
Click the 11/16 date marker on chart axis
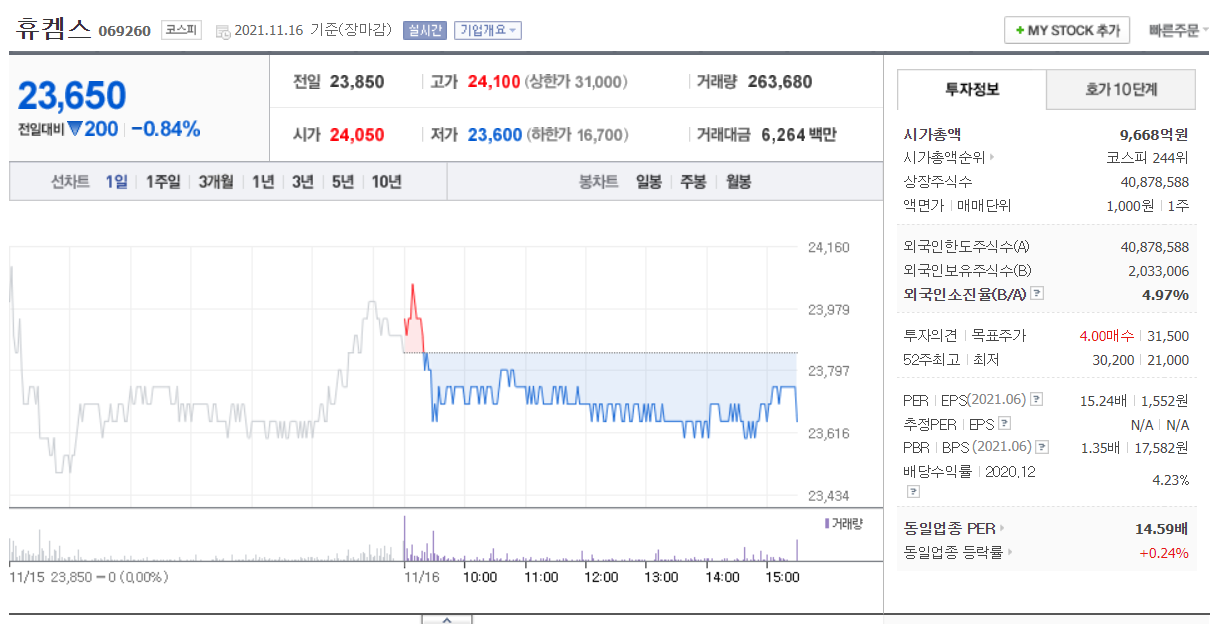(x=421, y=577)
